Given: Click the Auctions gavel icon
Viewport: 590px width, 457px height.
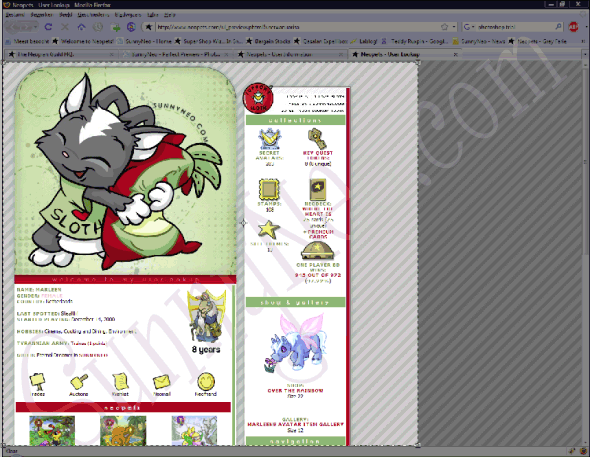Looking at the screenshot, I should click(x=79, y=382).
